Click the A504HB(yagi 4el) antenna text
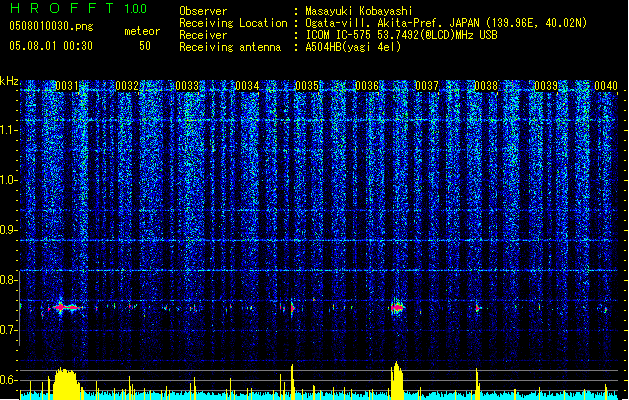 coord(353,47)
